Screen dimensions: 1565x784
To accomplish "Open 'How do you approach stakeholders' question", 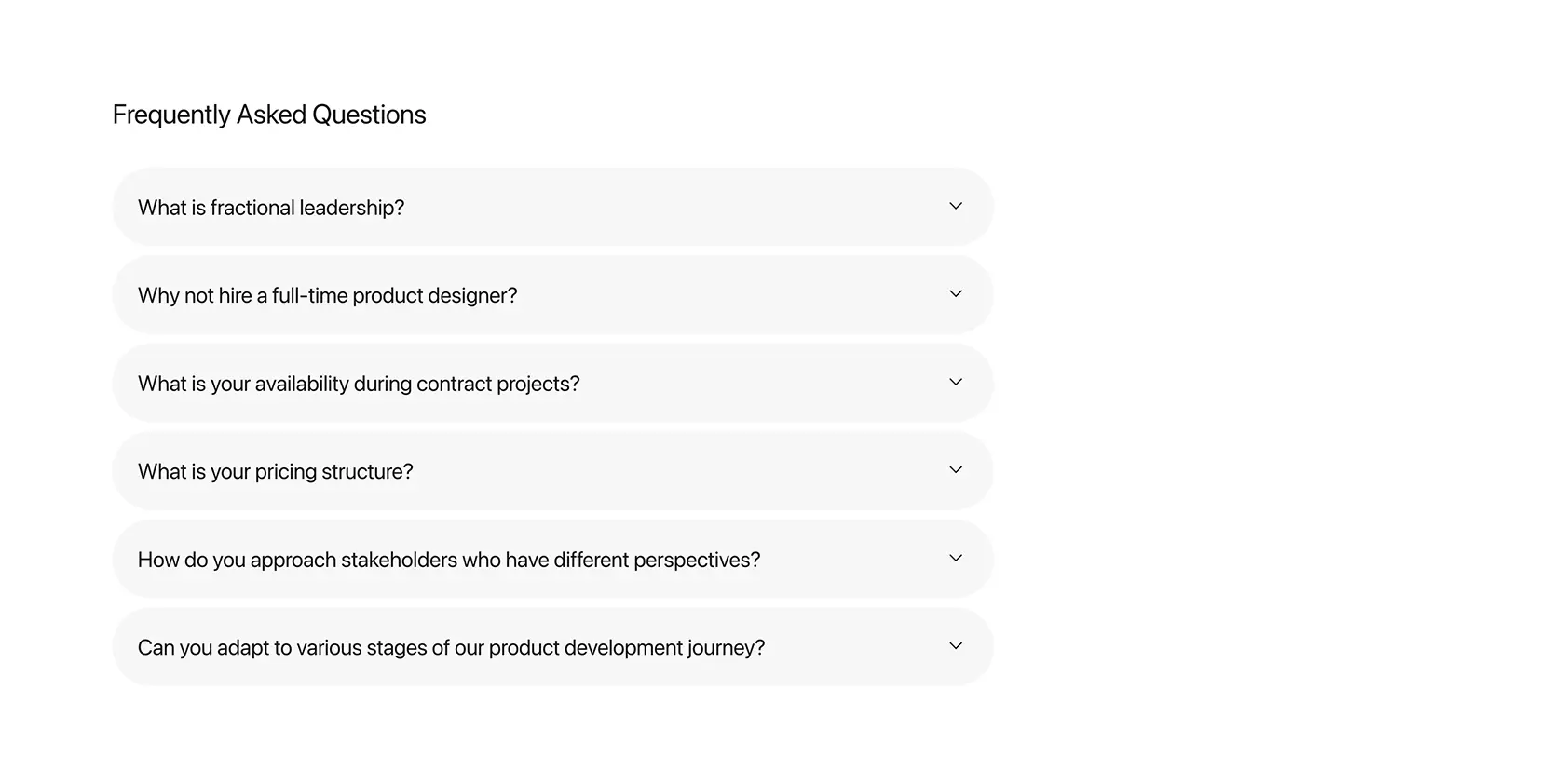I will (x=552, y=559).
